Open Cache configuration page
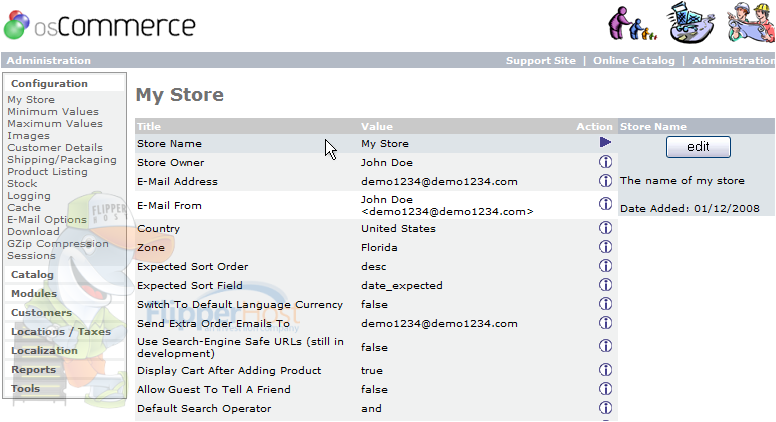776x422 pixels. coord(24,207)
